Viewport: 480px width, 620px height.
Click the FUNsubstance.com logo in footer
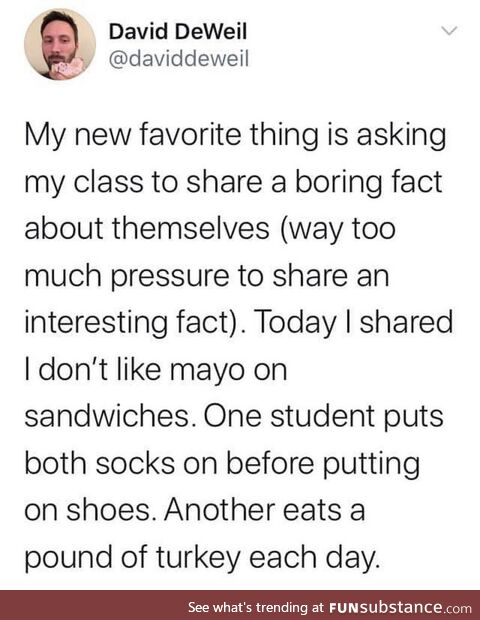(400, 607)
